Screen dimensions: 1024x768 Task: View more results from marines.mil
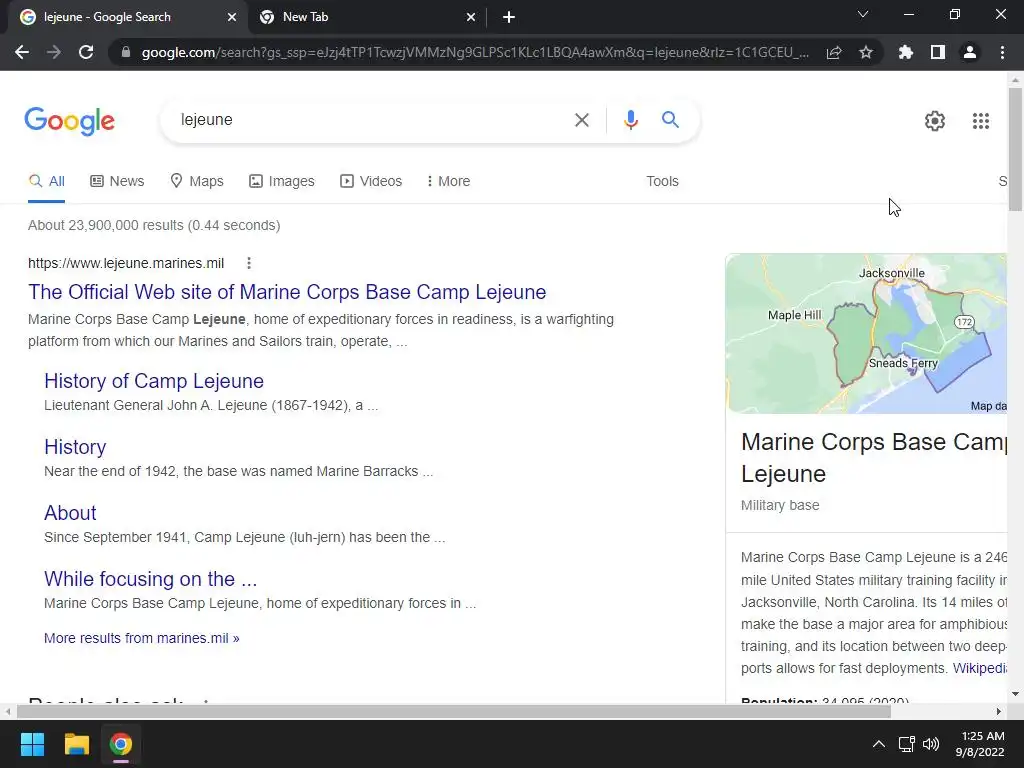click(142, 638)
